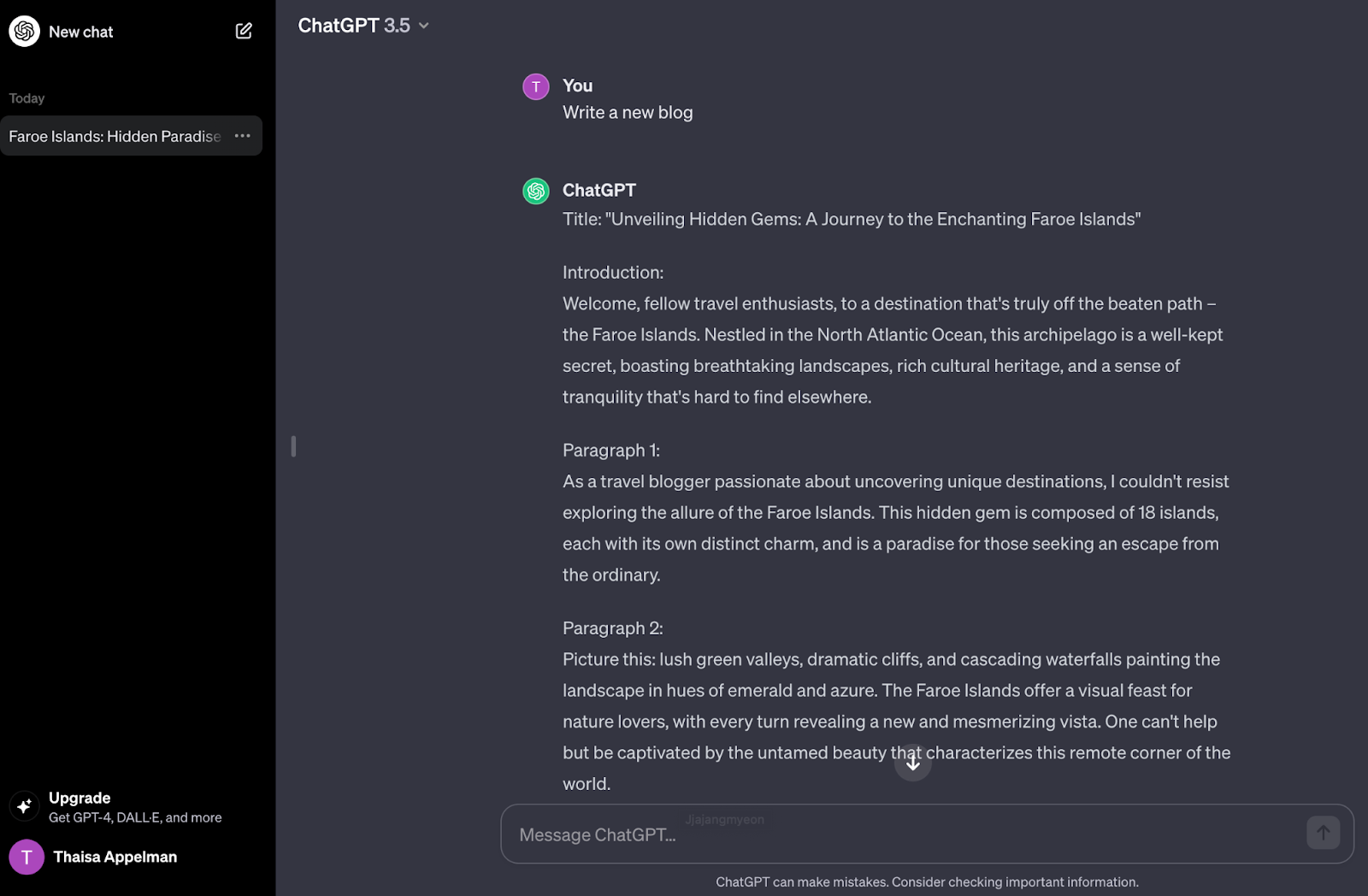This screenshot has height=896, width=1368.
Task: Expand the ChatGPT 3.5 model selector
Action: point(354,26)
